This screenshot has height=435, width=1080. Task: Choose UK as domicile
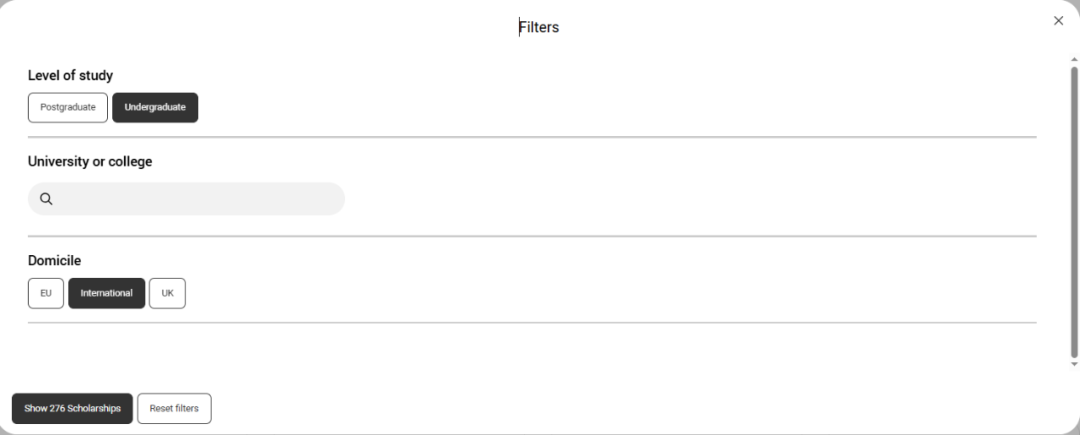click(167, 293)
